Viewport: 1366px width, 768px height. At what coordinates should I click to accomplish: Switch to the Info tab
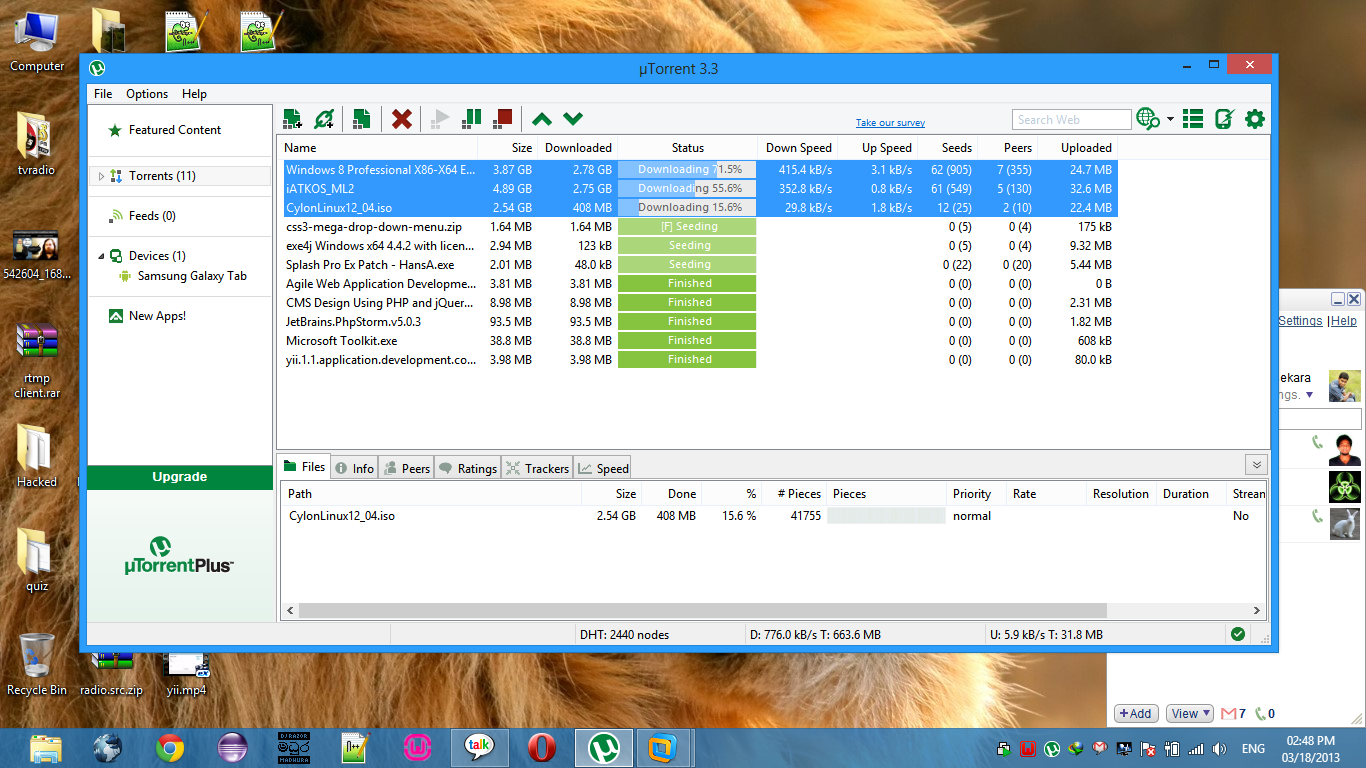coord(354,468)
